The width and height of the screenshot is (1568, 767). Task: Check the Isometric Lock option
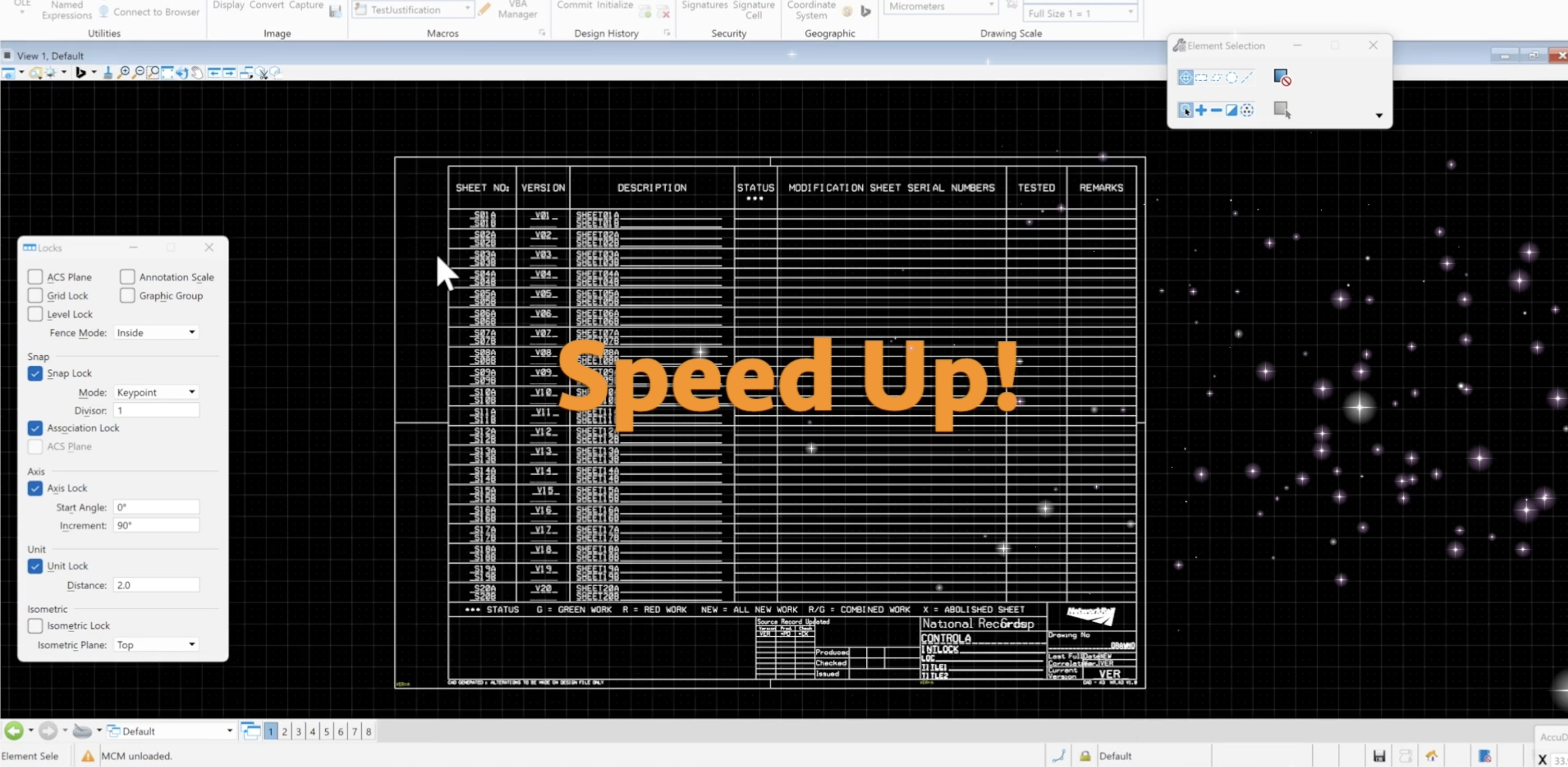point(35,625)
